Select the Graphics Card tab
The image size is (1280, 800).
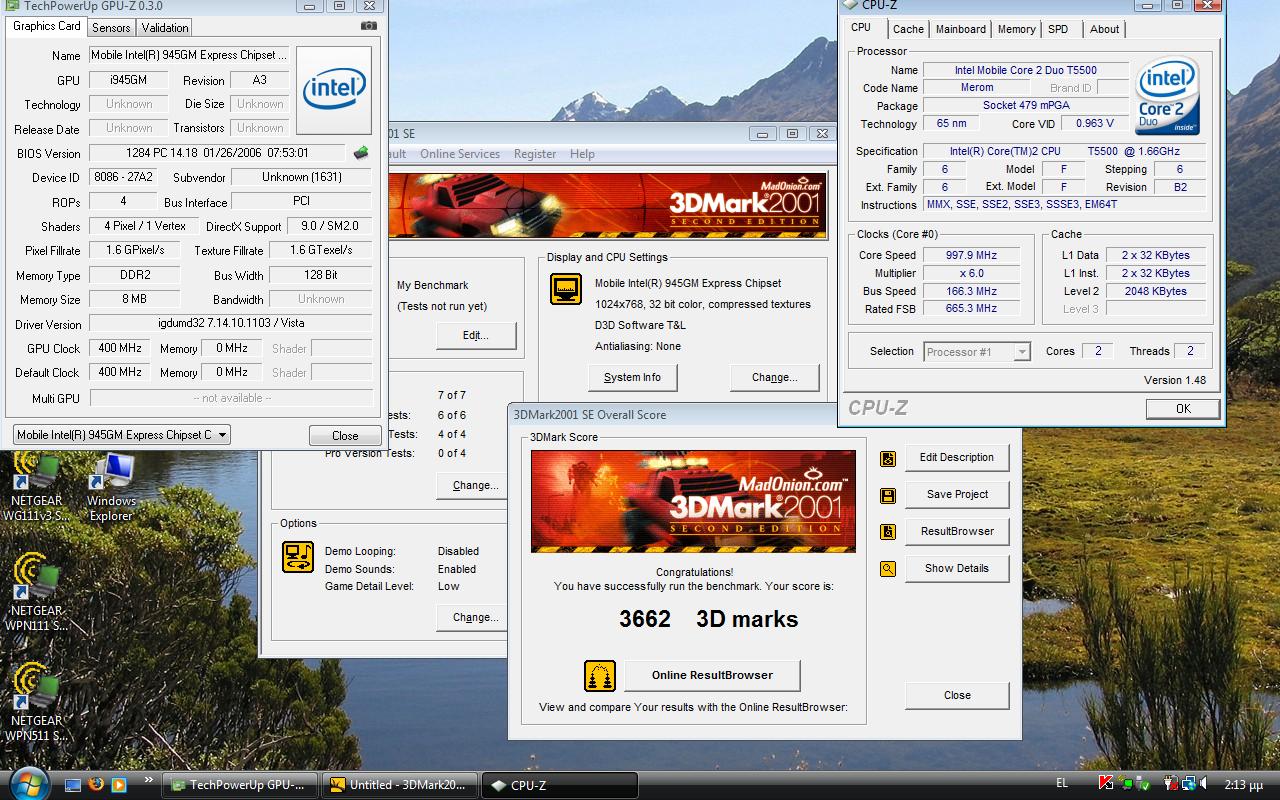point(46,26)
